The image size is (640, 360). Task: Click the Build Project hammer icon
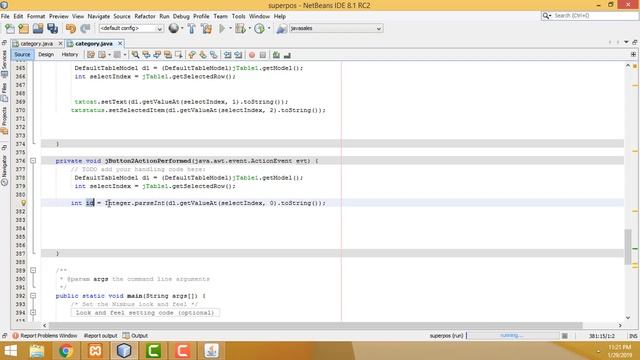(x=191, y=28)
